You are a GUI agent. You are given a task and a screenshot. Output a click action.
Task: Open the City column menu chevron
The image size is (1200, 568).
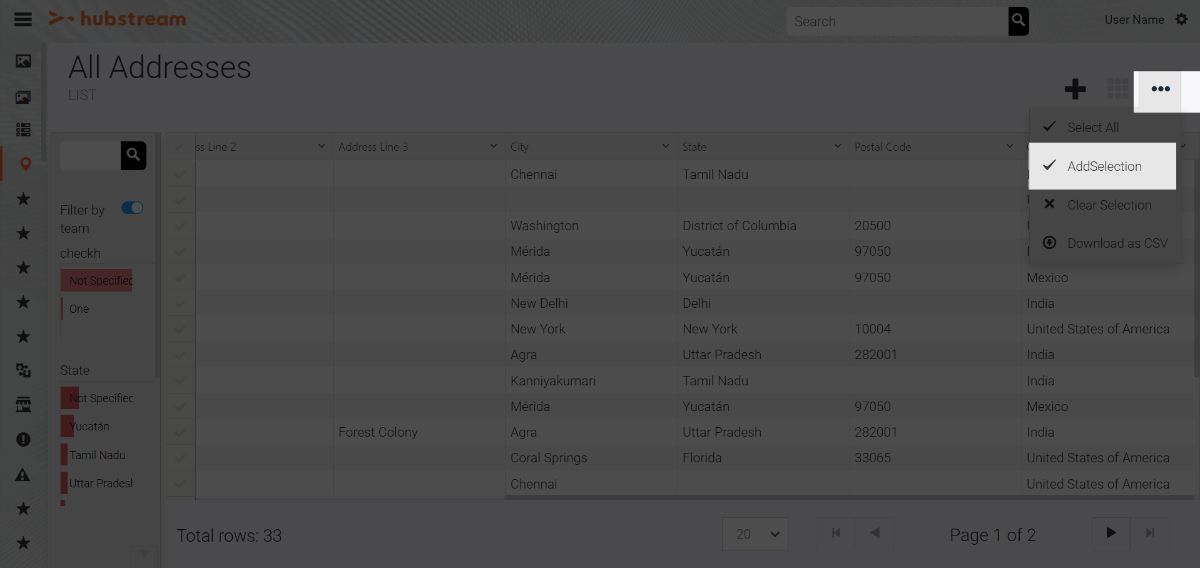(666, 147)
